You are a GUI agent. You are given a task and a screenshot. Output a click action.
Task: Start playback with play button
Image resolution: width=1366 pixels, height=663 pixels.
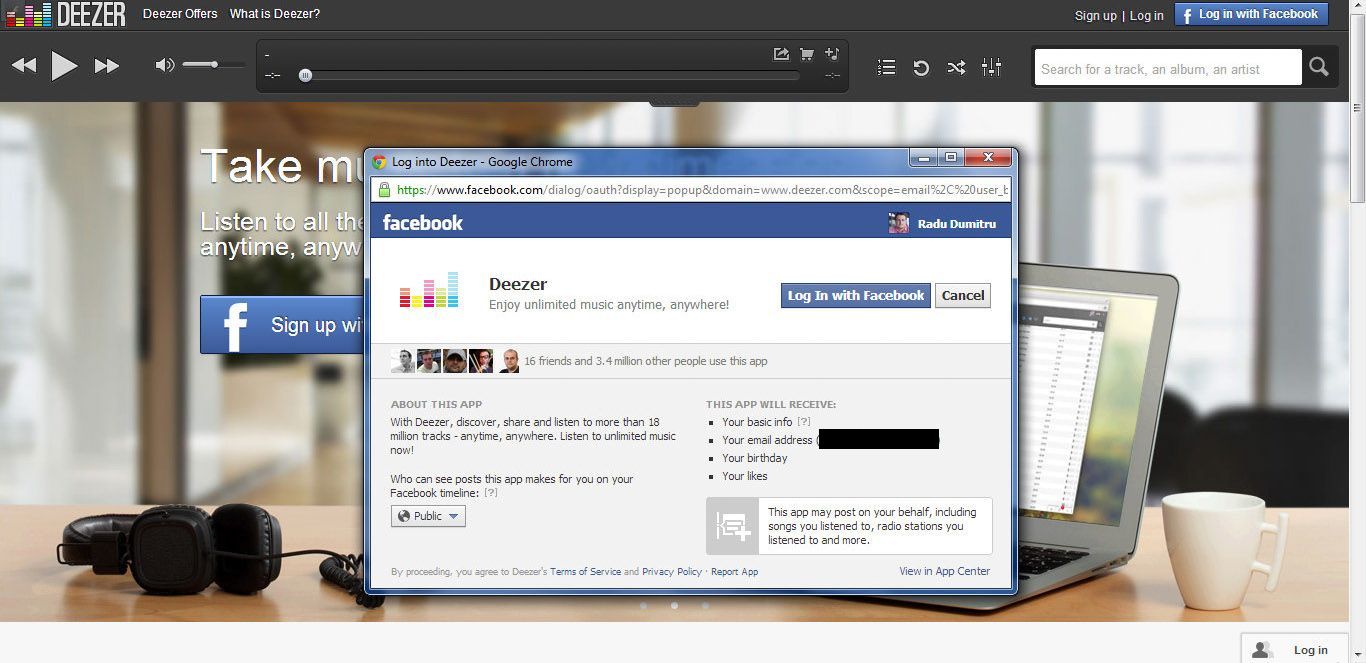pyautogui.click(x=65, y=66)
